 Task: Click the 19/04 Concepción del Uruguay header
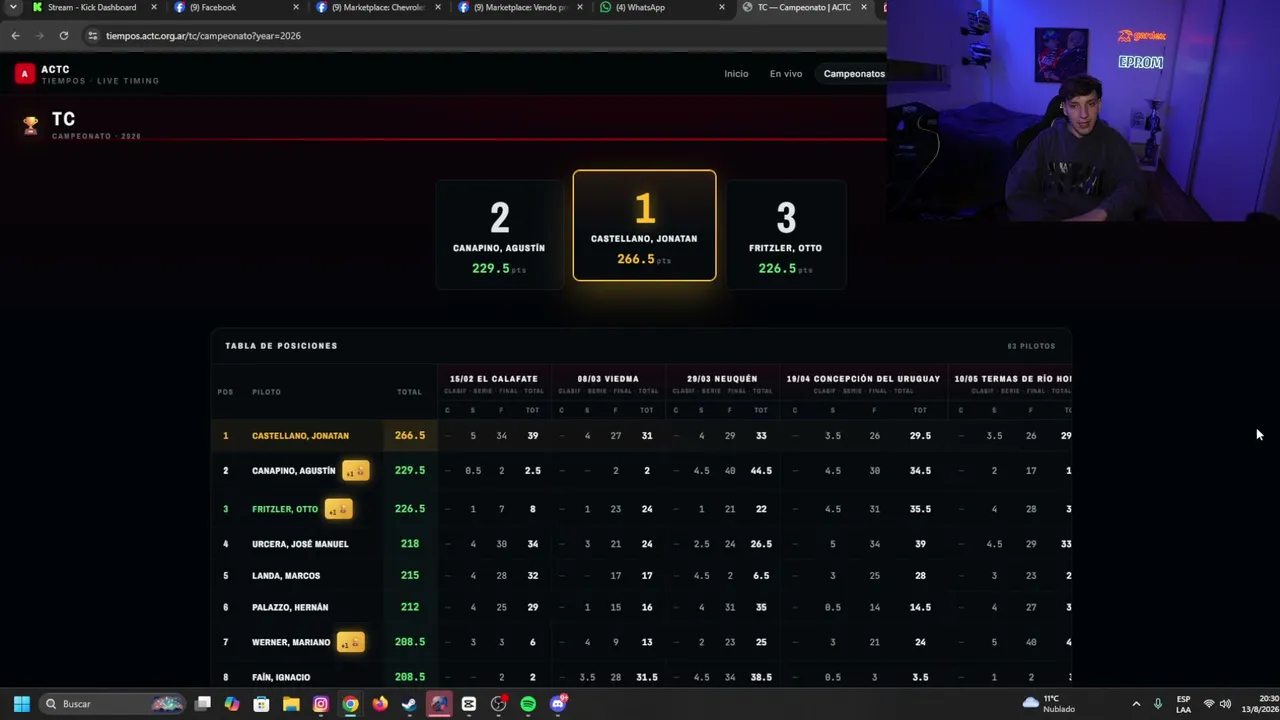[x=863, y=379]
